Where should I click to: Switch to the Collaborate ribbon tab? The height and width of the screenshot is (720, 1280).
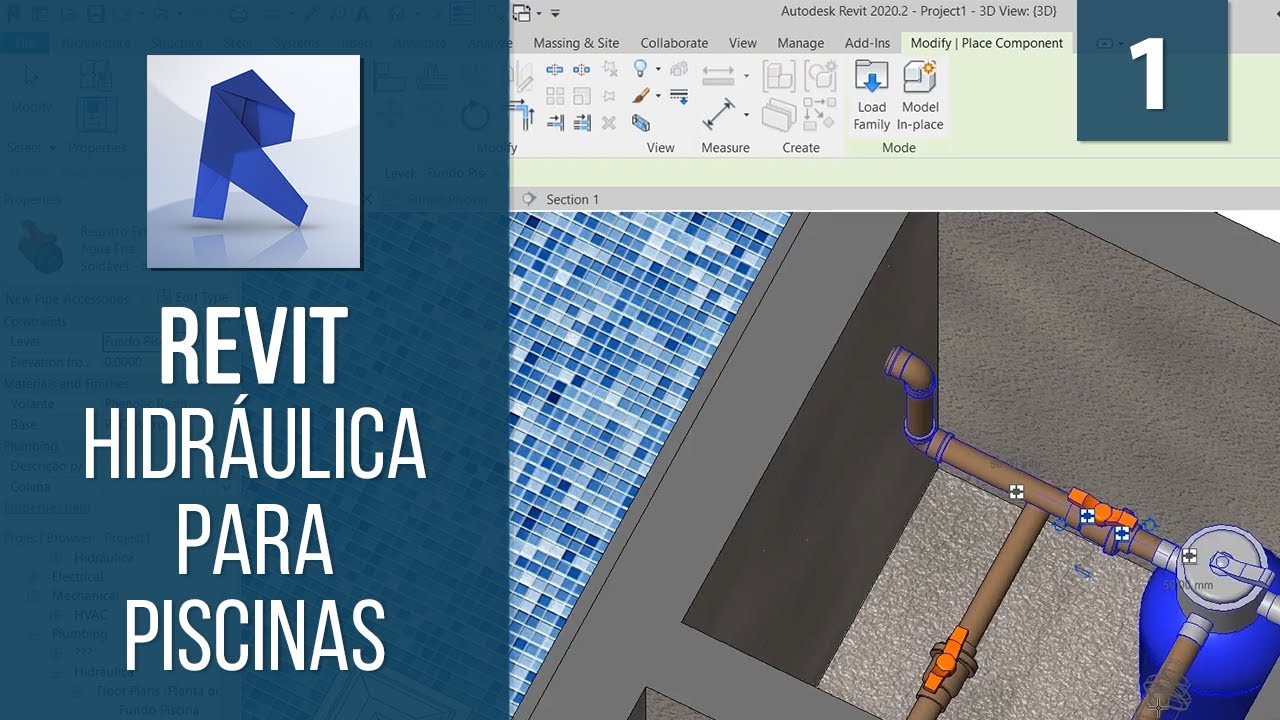(674, 43)
